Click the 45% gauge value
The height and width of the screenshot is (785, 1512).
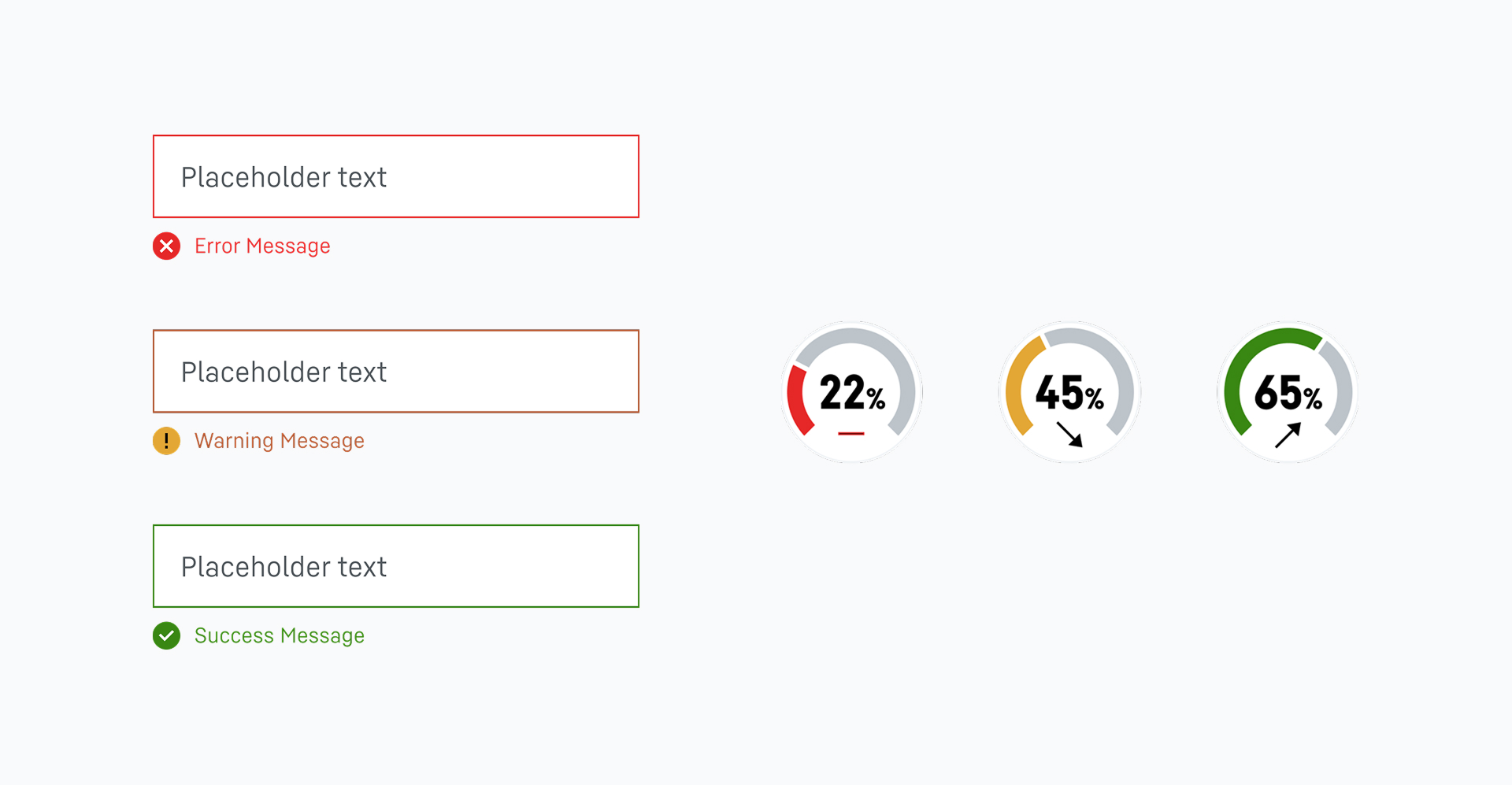1069,393
